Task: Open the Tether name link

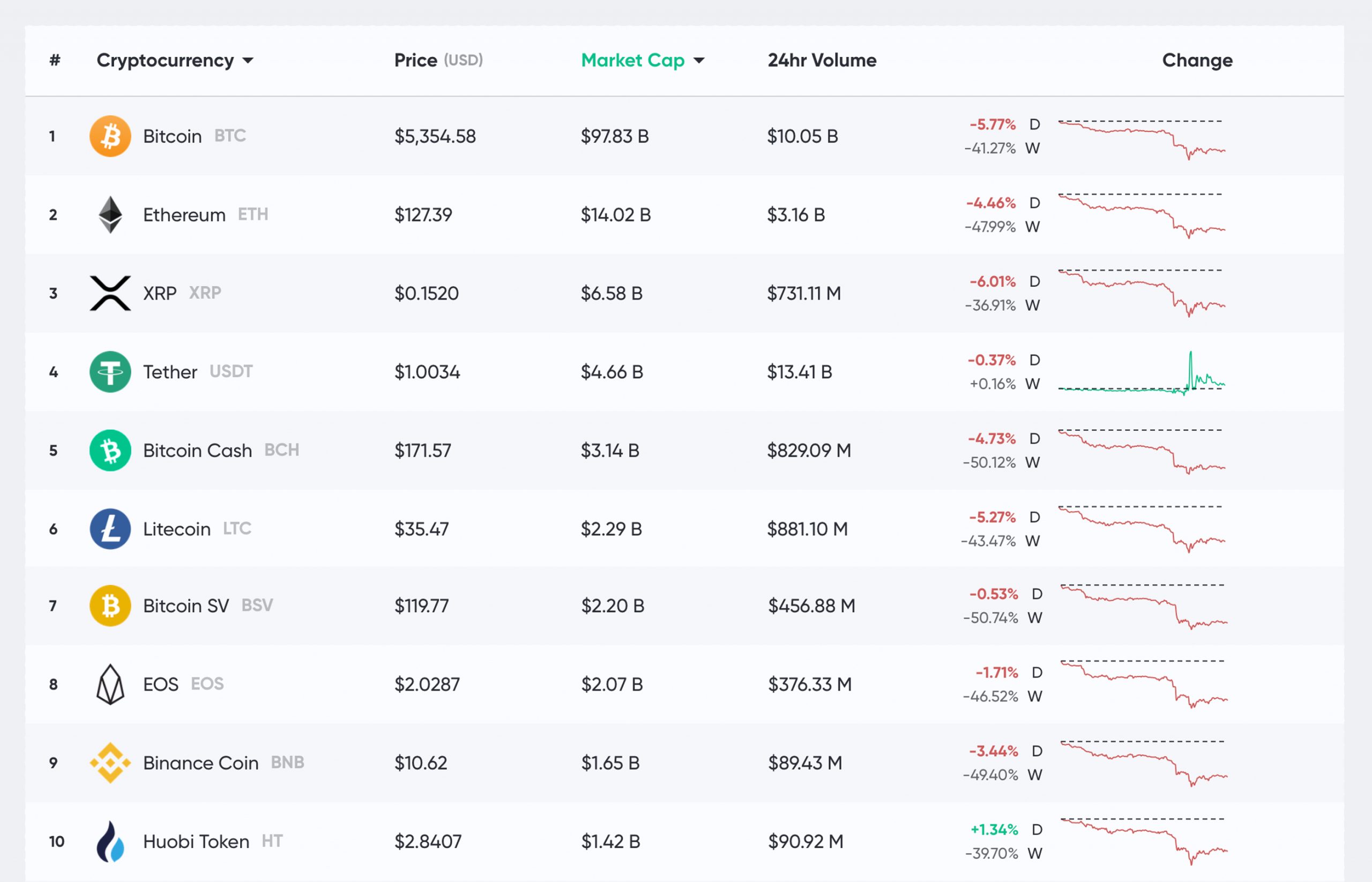Action: pyautogui.click(x=170, y=372)
